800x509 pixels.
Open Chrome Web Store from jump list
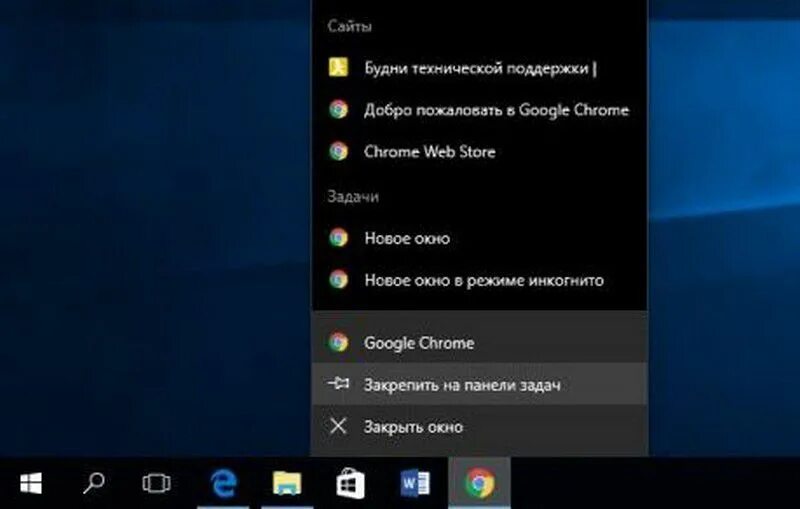480,151
